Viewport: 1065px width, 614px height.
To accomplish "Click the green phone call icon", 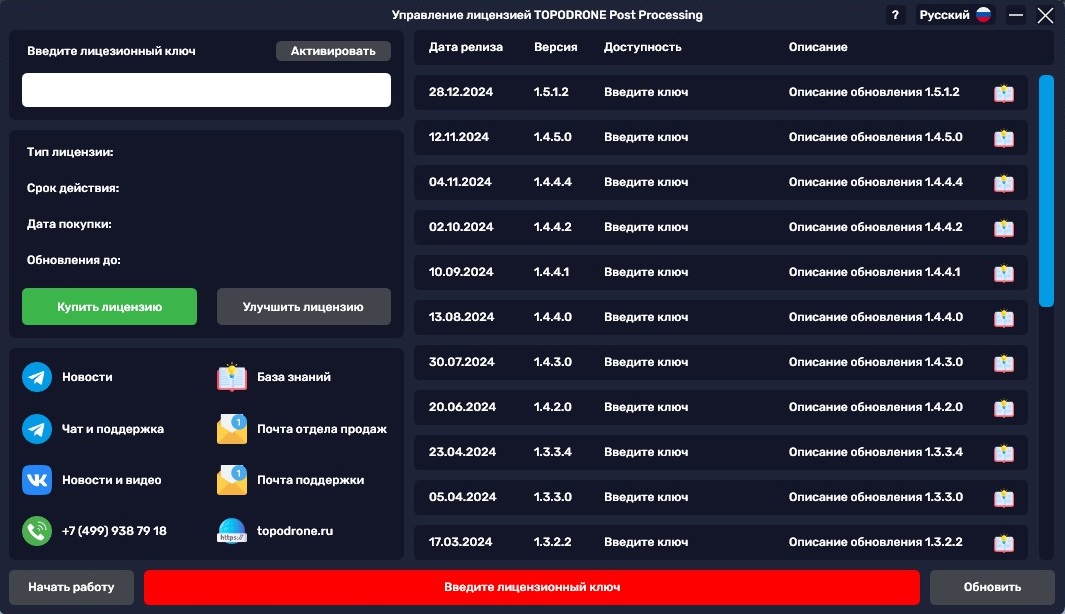I will pos(37,531).
